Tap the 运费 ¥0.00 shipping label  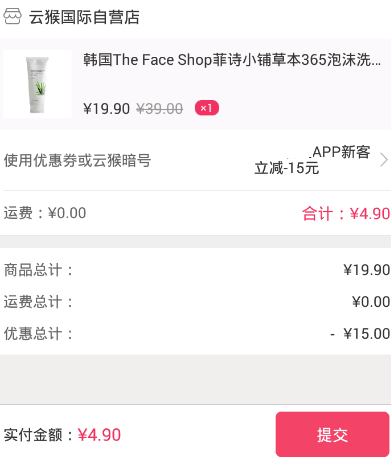tap(45, 213)
